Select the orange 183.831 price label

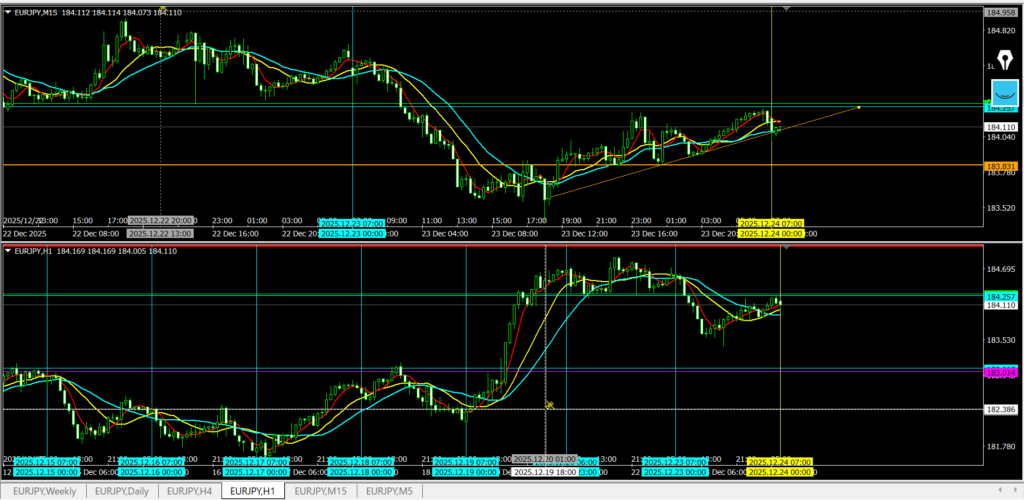point(1001,165)
